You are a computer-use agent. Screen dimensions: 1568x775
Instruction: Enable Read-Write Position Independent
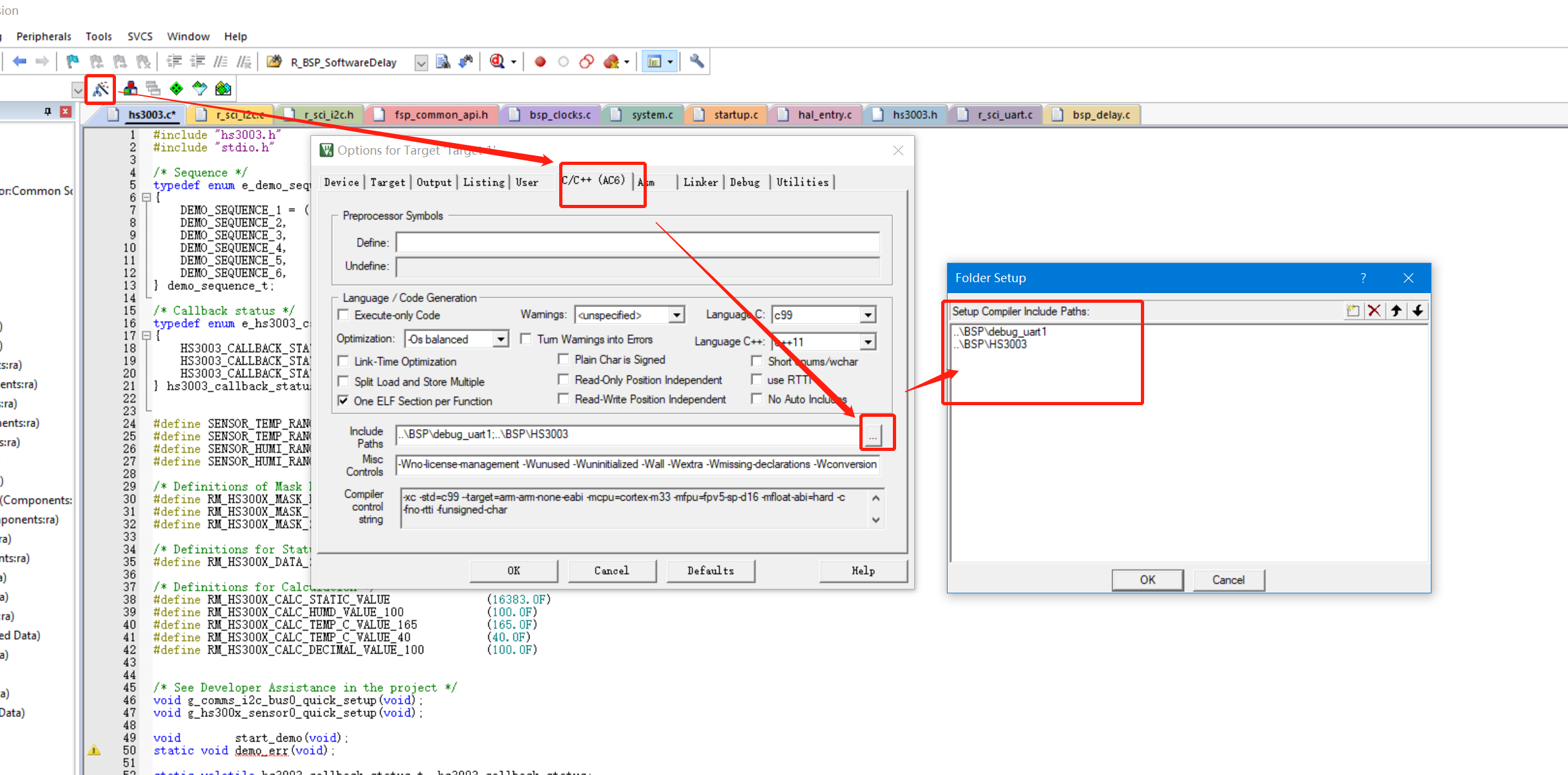pos(564,399)
